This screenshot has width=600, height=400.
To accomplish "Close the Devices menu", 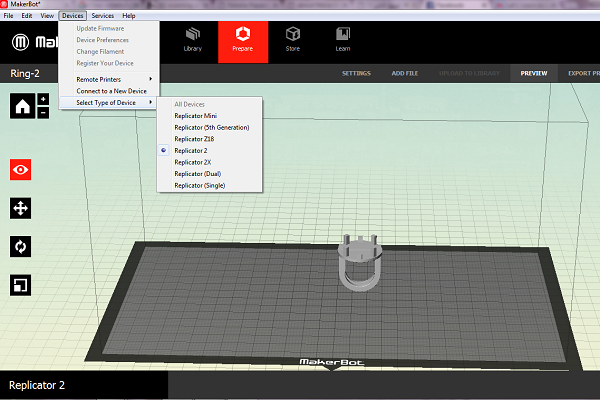I will point(73,16).
